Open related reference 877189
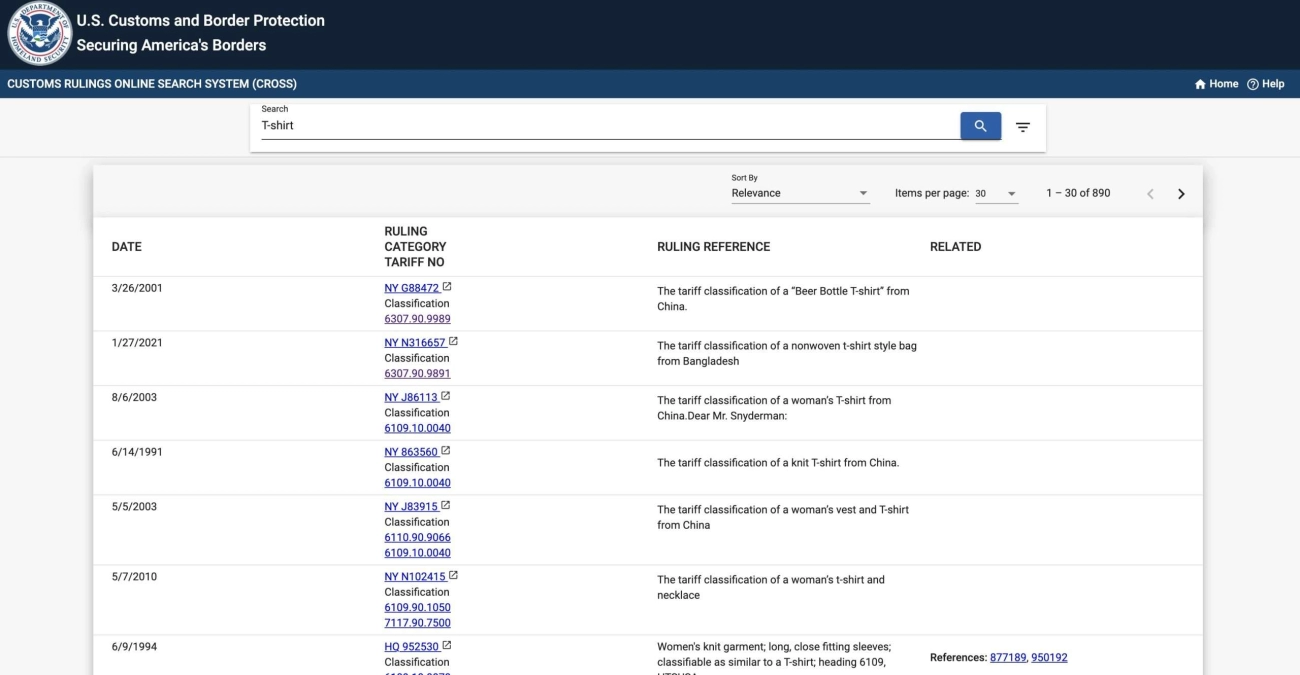The width and height of the screenshot is (1300, 675). [1007, 657]
